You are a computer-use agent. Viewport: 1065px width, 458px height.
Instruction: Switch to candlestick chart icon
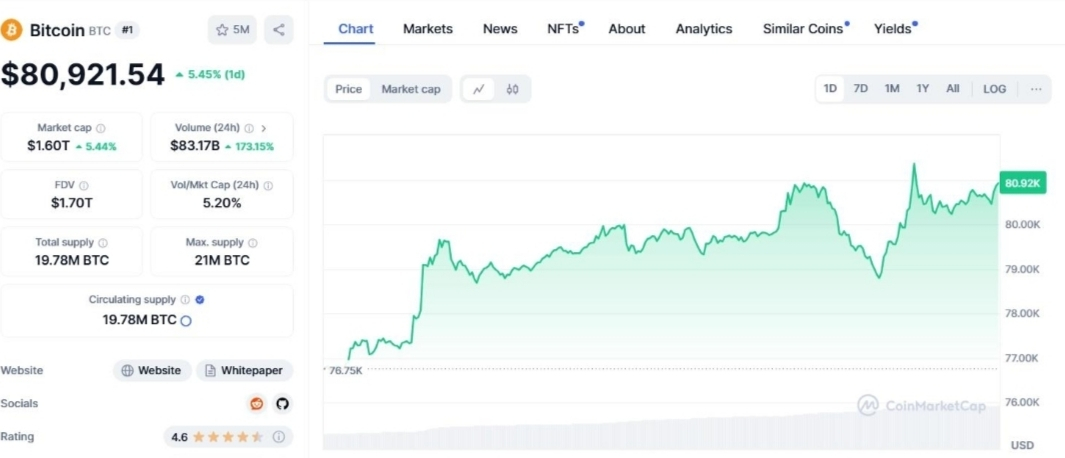[x=513, y=89]
